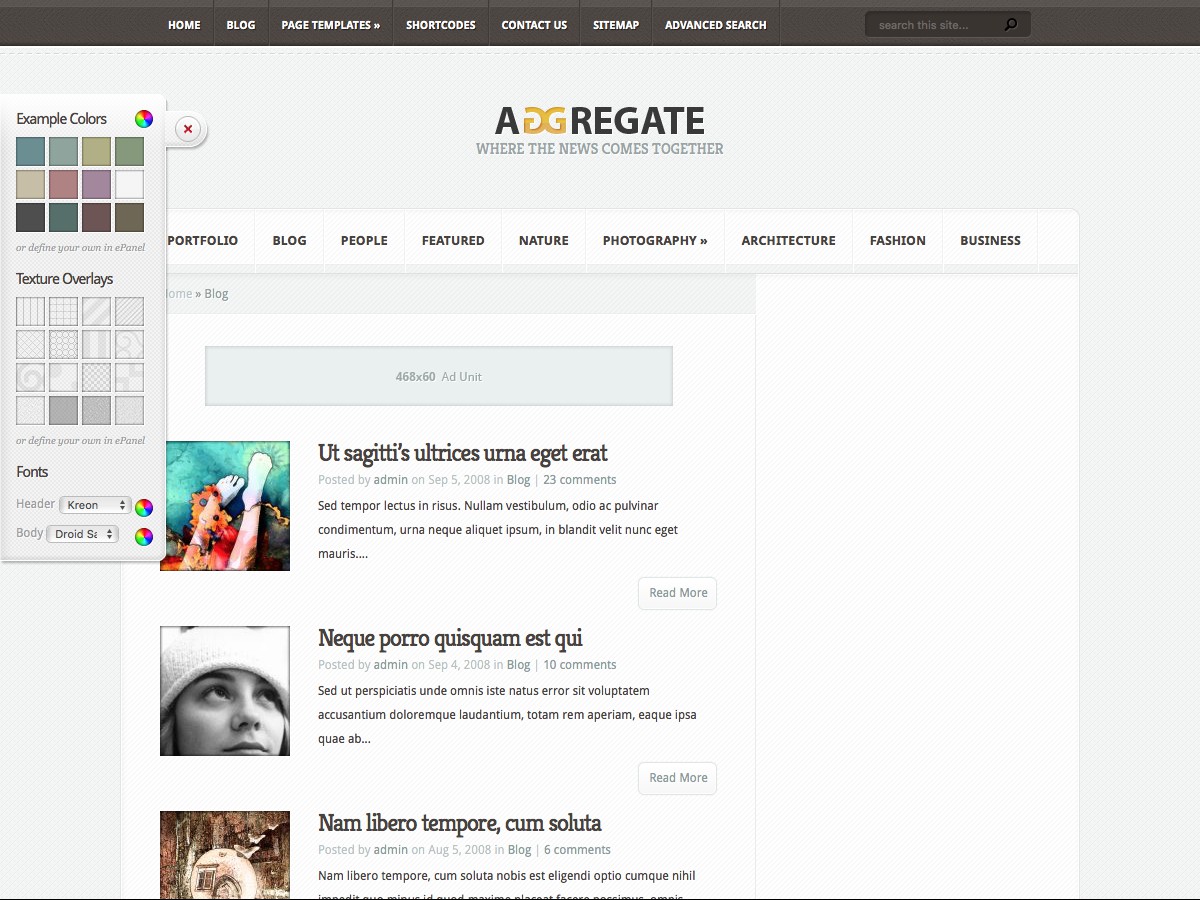This screenshot has width=1200, height=900.
Task: Open post title Nam libero tempore
Action: point(460,823)
